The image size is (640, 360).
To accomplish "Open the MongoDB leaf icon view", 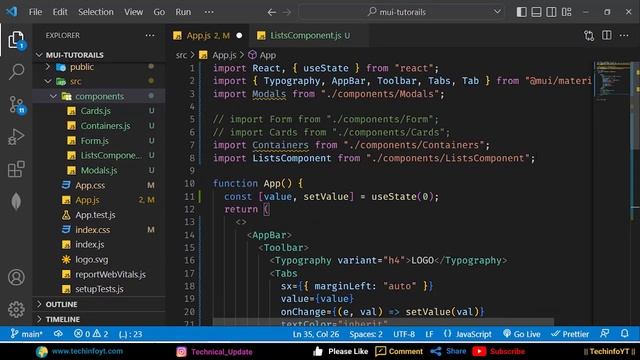I will (x=16, y=201).
